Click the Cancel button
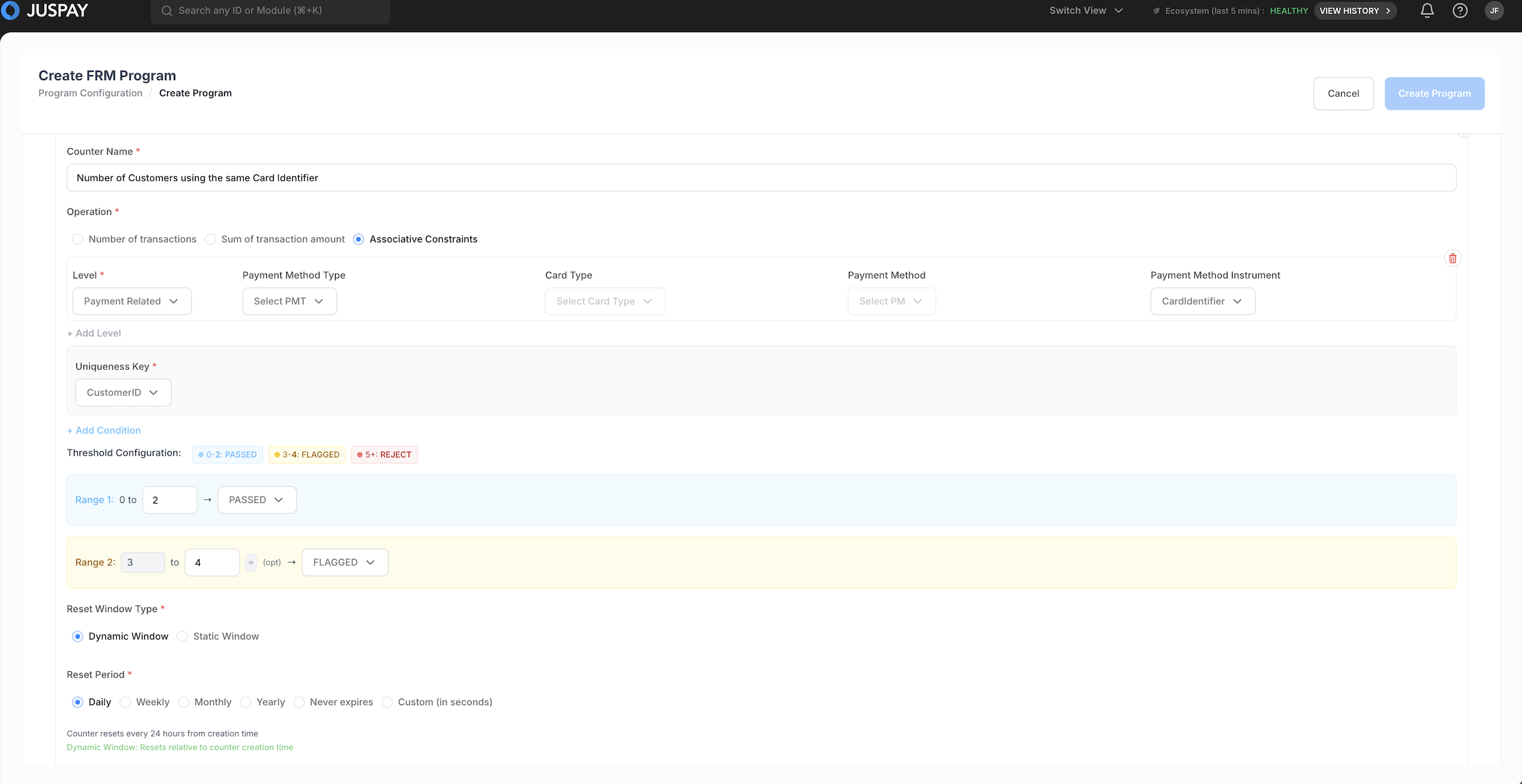Viewport: 1522px width, 784px height. (1344, 94)
